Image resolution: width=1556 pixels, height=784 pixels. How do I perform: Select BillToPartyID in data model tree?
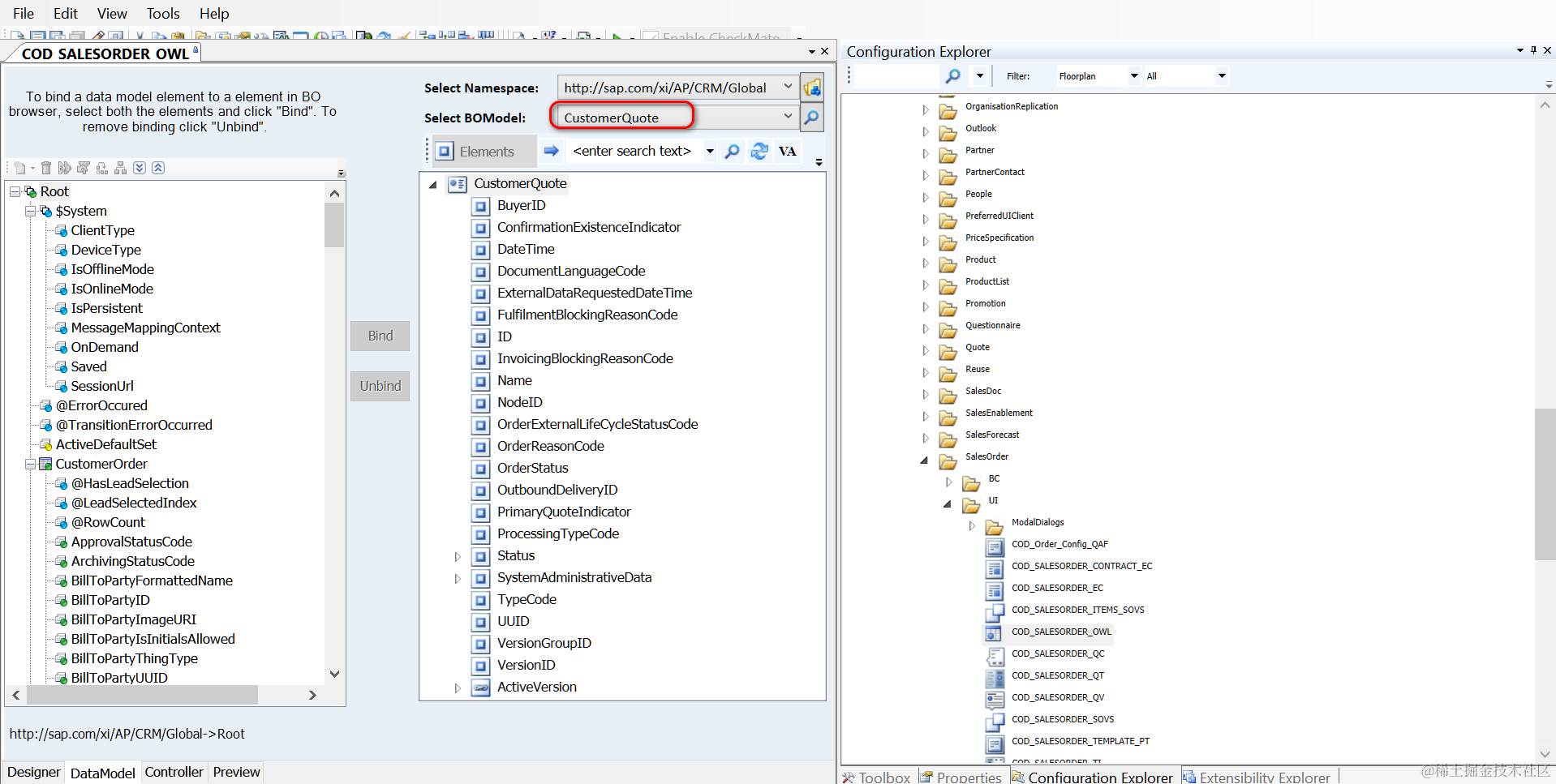(x=110, y=600)
